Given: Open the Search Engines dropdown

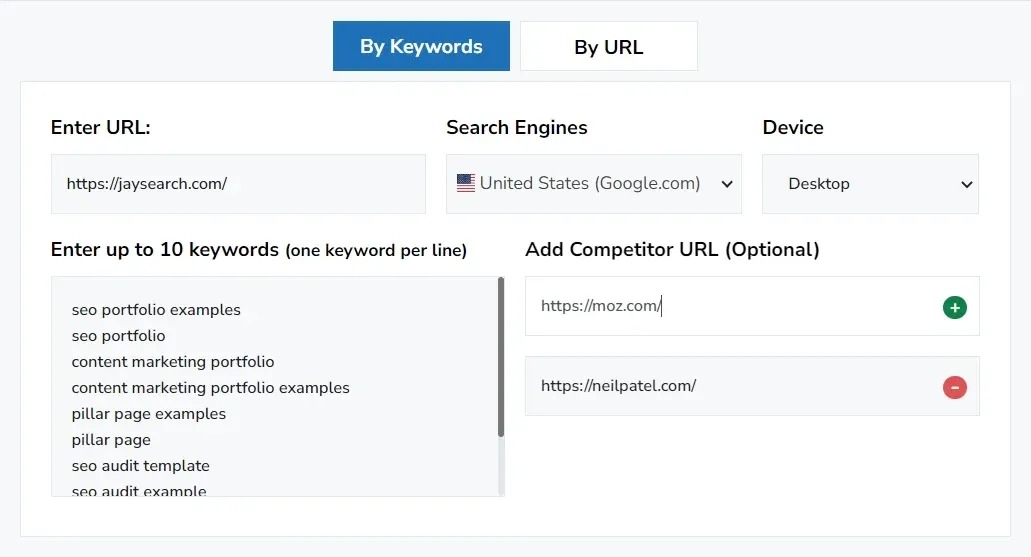Looking at the screenshot, I should (594, 184).
